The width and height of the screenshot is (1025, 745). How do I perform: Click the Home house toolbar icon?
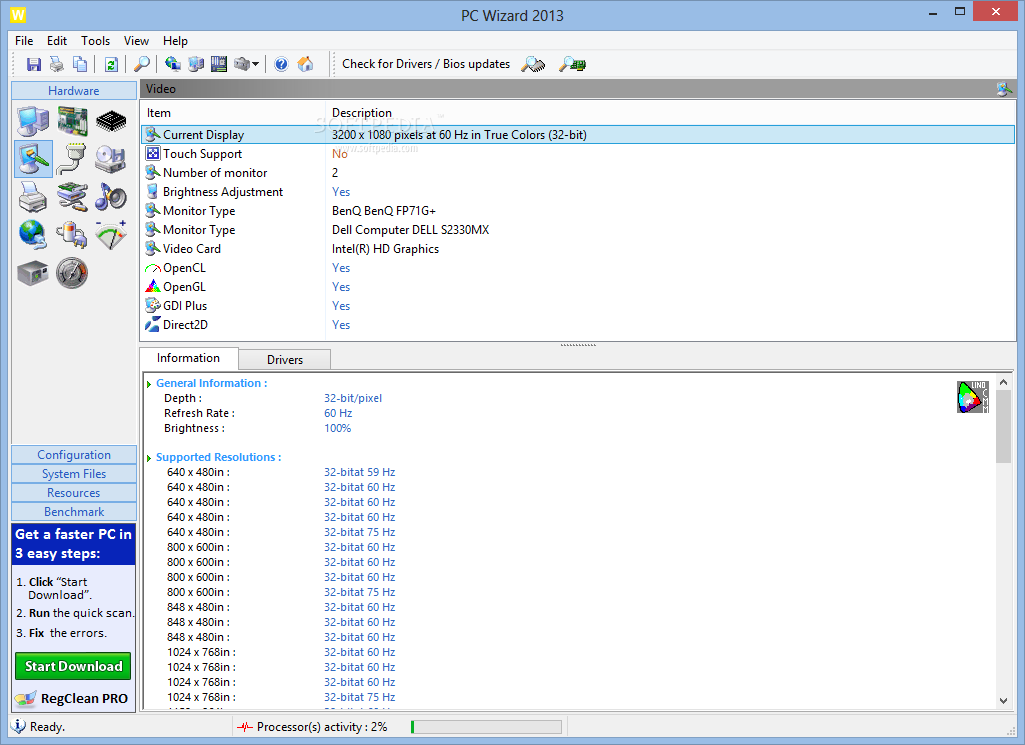click(305, 64)
